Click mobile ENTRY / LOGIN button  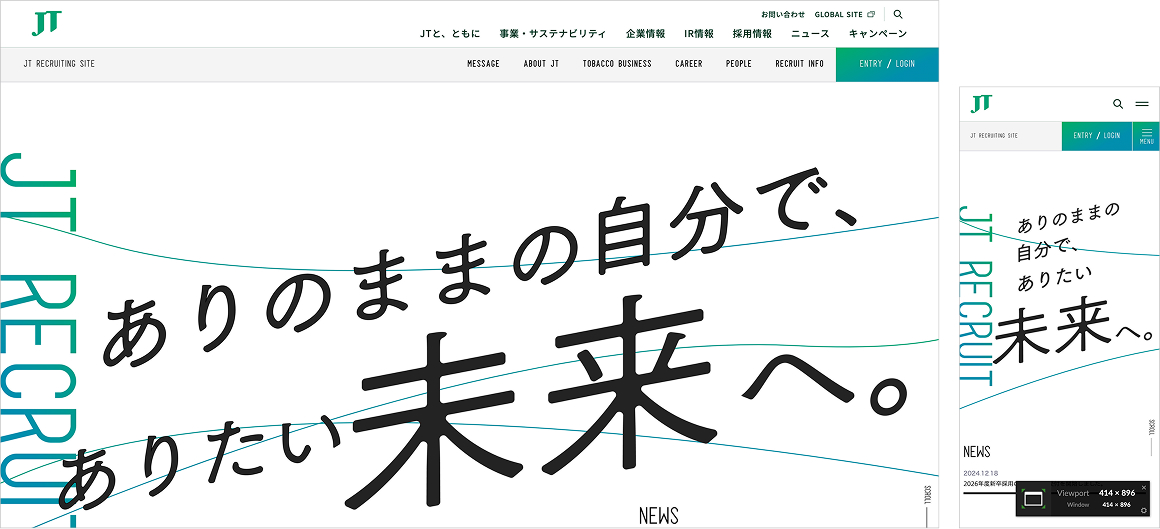click(1096, 136)
